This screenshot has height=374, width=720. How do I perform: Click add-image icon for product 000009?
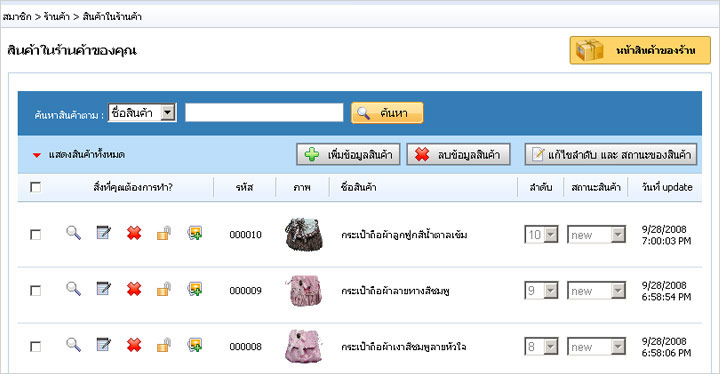(195, 289)
